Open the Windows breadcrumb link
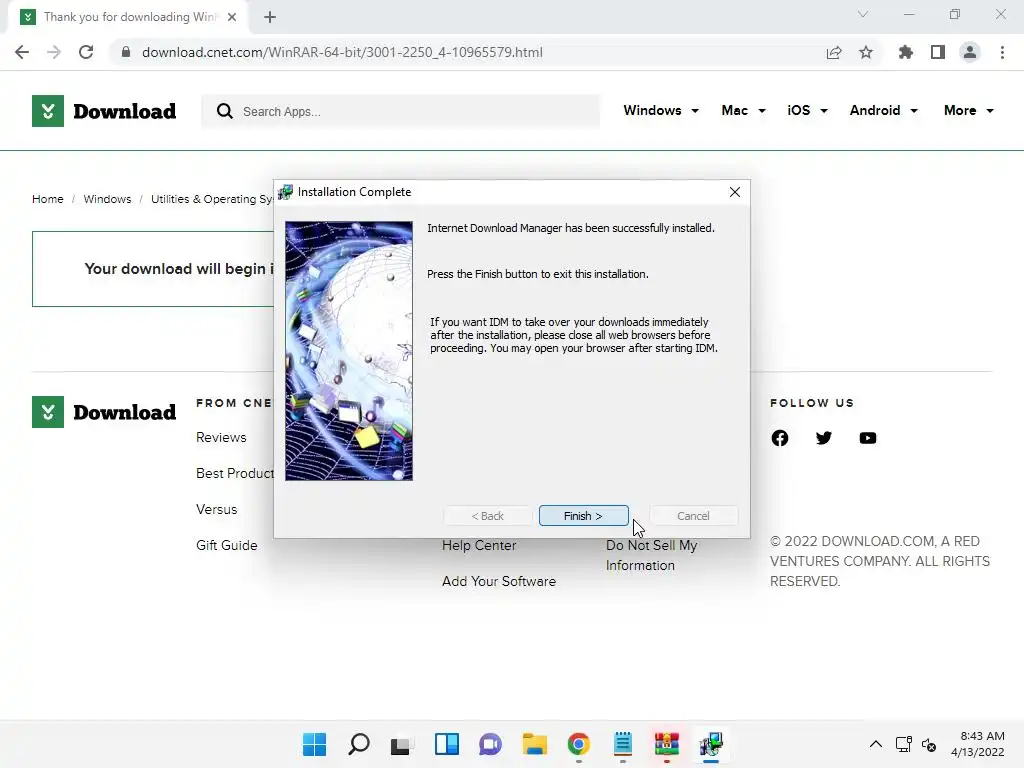Image resolution: width=1024 pixels, height=768 pixels. [x=107, y=199]
